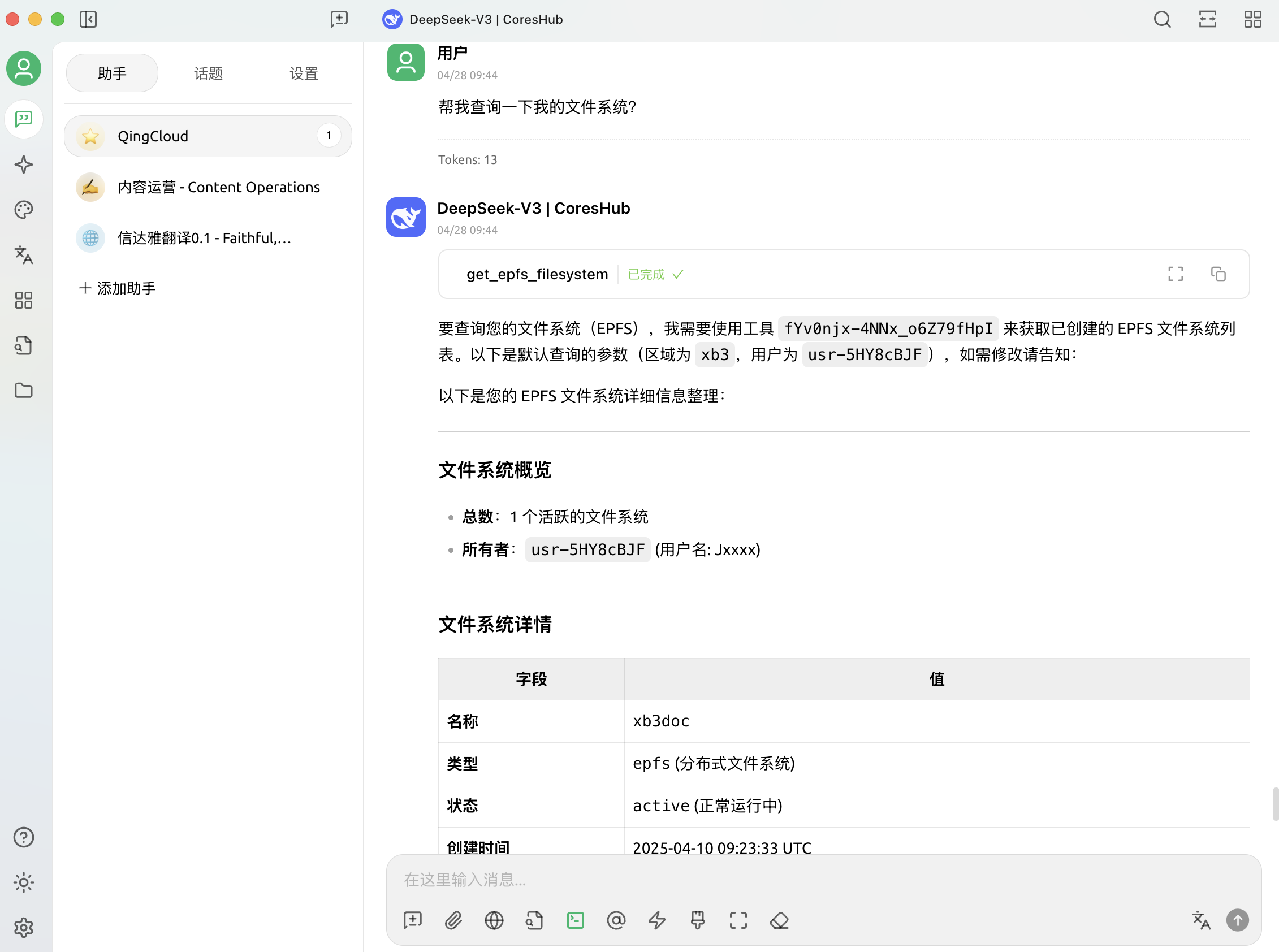The image size is (1279, 952).
Task: Open the chat assistants view icon
Action: click(x=24, y=119)
